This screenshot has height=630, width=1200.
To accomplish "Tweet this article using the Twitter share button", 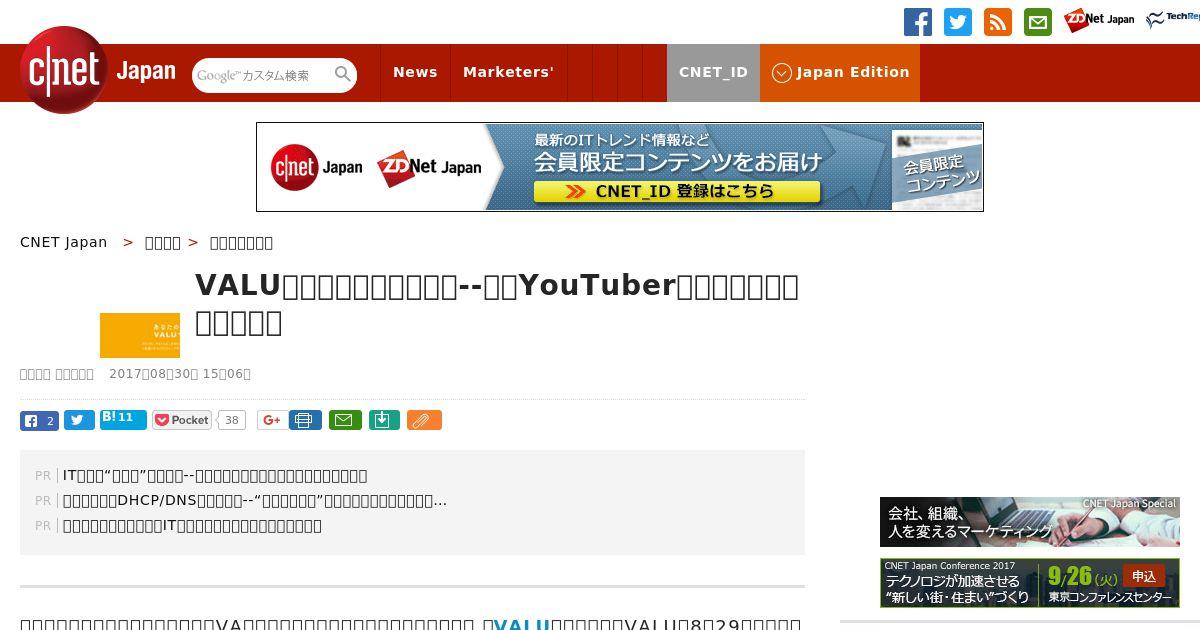I will [x=79, y=421].
